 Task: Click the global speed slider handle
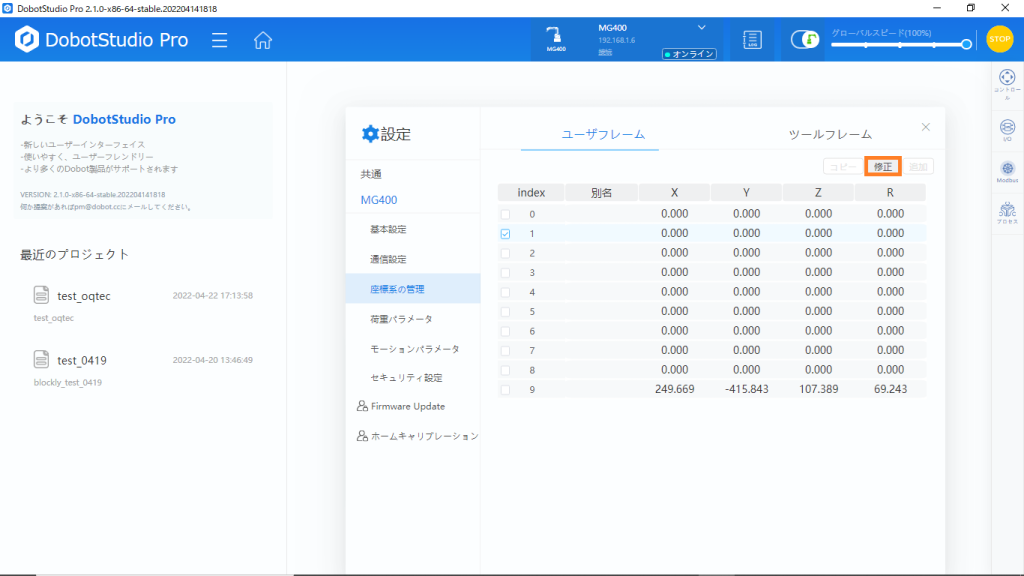click(966, 44)
